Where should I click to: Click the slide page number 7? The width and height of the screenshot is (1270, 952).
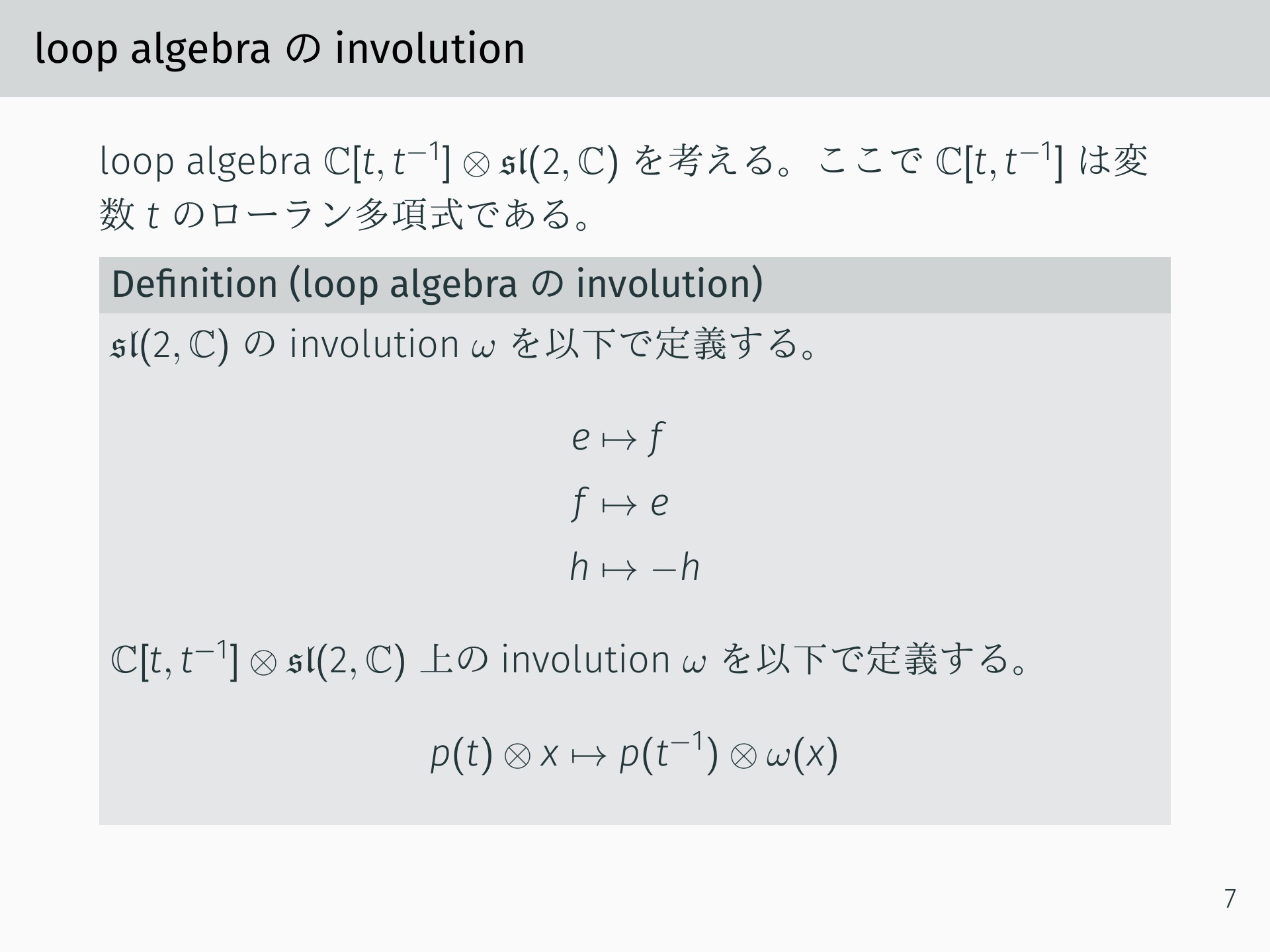tap(1230, 899)
